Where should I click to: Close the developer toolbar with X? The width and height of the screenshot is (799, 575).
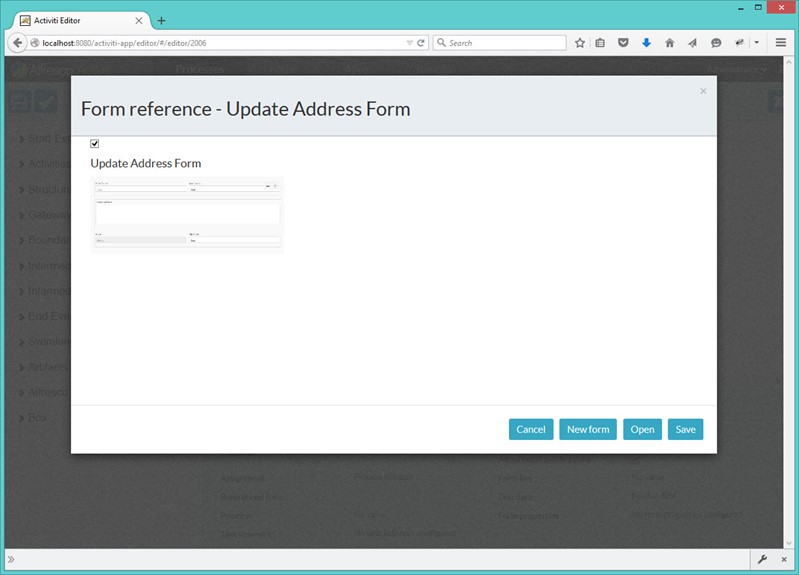click(784, 559)
